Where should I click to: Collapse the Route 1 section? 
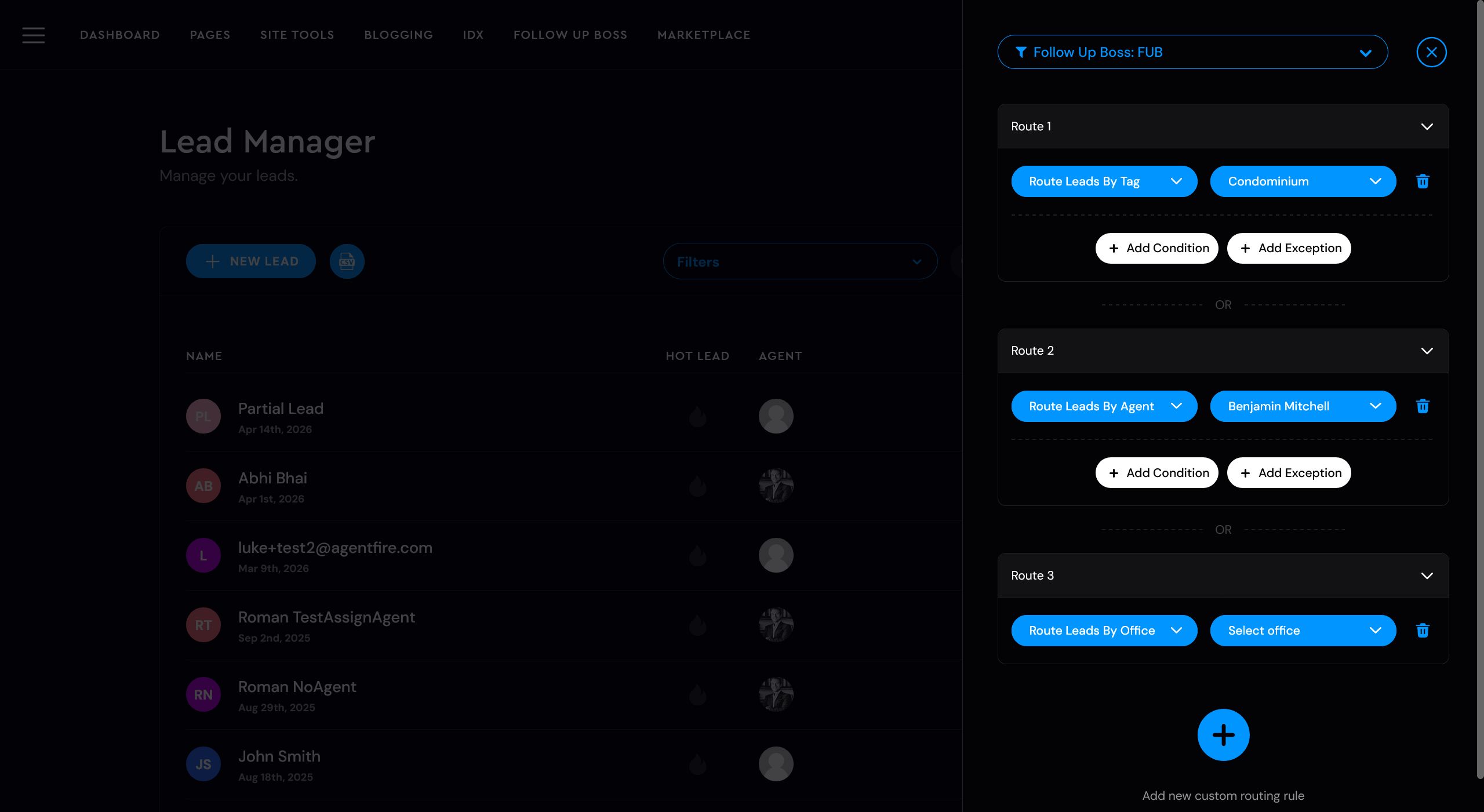click(1427, 126)
